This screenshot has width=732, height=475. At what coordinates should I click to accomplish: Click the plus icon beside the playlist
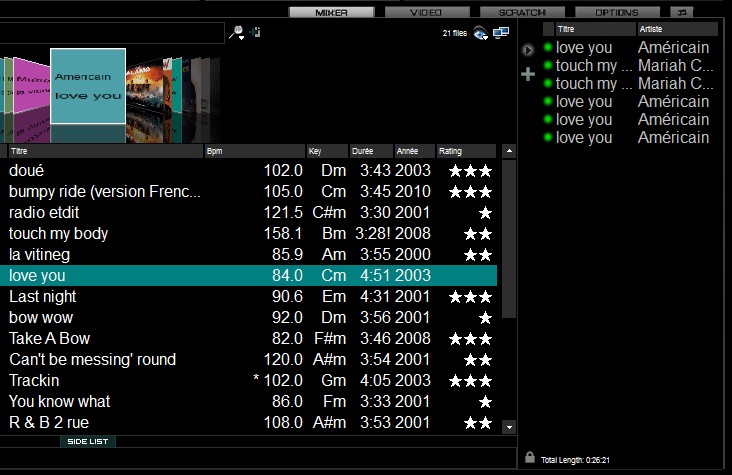(529, 74)
